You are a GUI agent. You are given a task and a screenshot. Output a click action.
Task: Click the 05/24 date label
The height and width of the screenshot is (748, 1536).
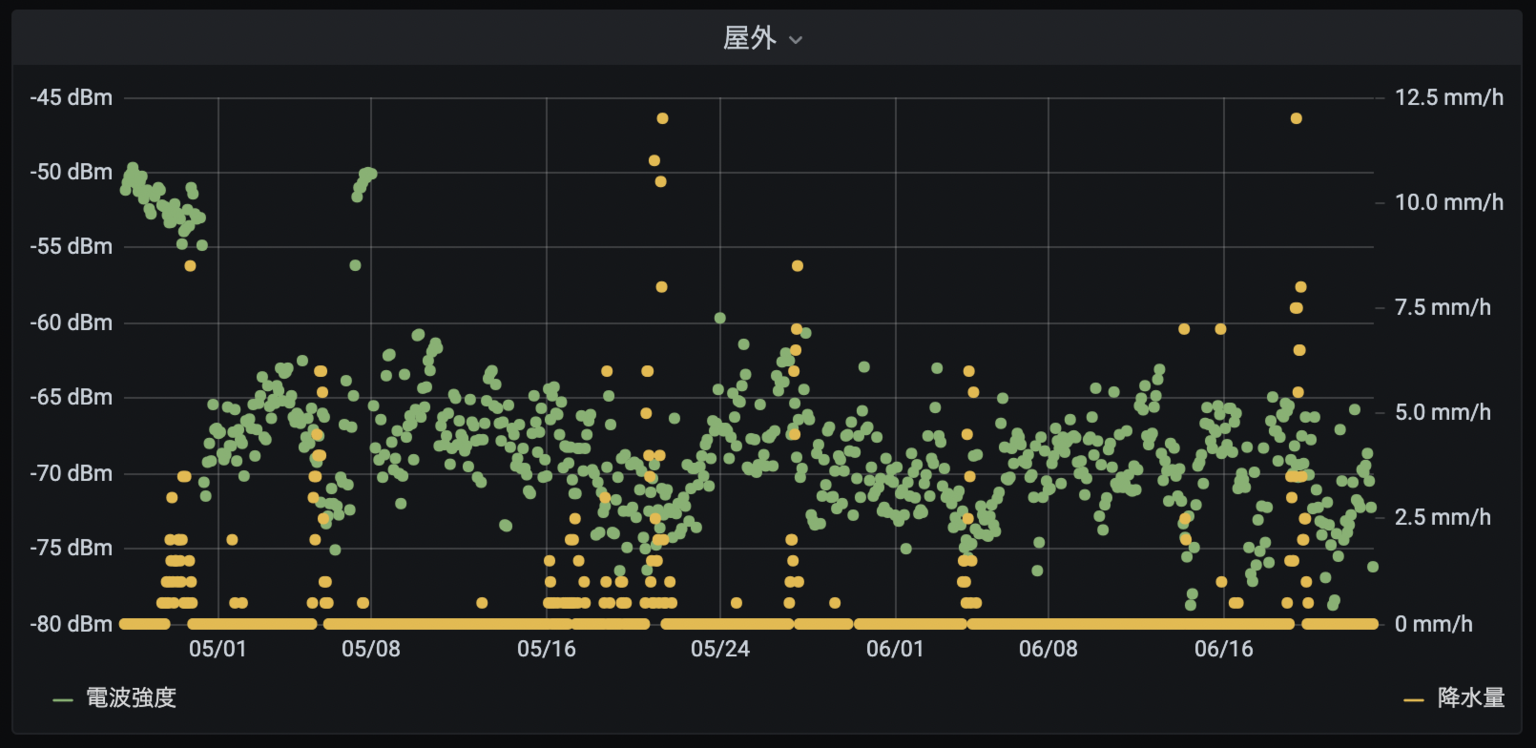pos(720,649)
